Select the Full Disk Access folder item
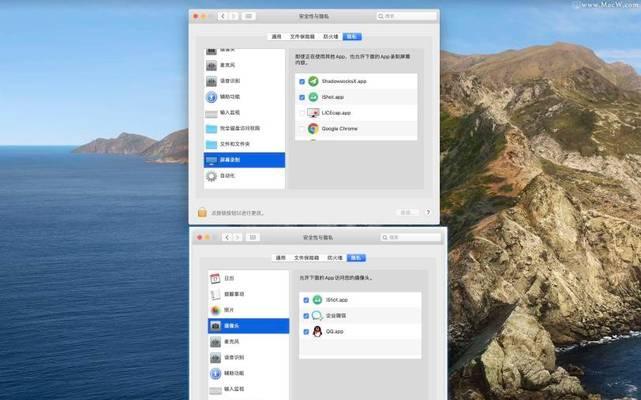The image size is (641, 400). tap(244, 128)
